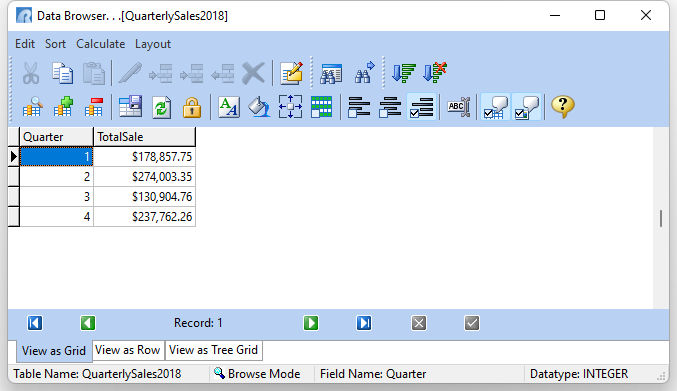Select the Quarter cell with value 3

pyautogui.click(x=57, y=196)
